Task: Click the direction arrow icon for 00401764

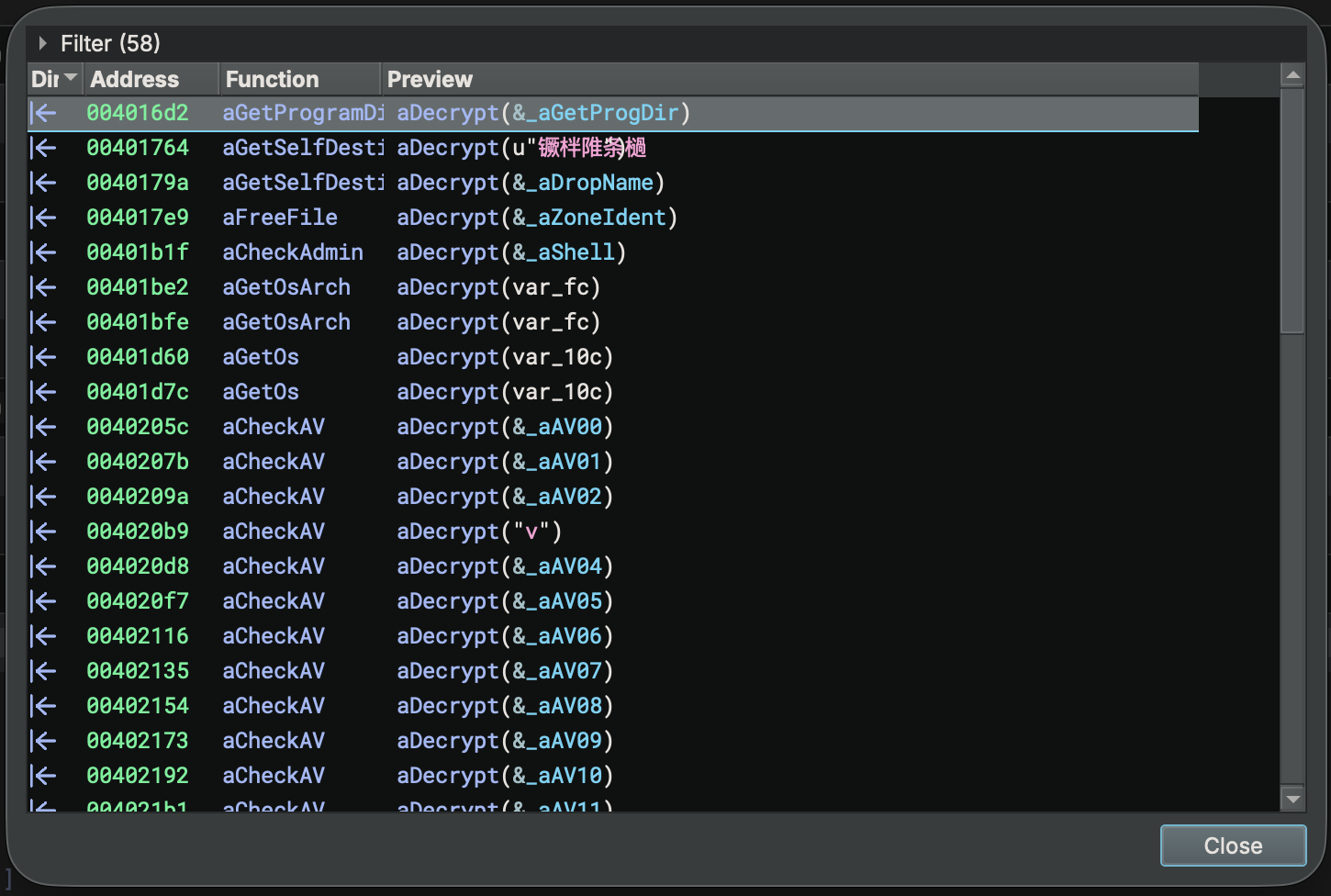Action: [x=43, y=148]
